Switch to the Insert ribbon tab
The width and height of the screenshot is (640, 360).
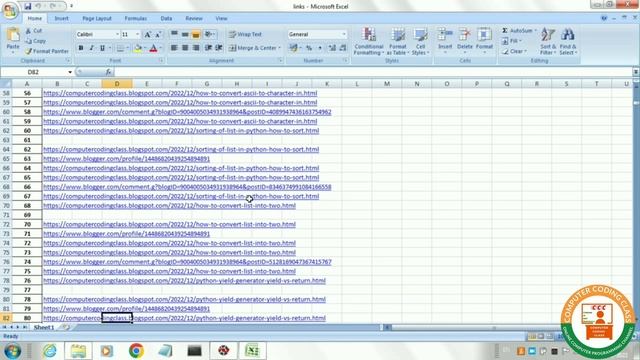pos(62,18)
